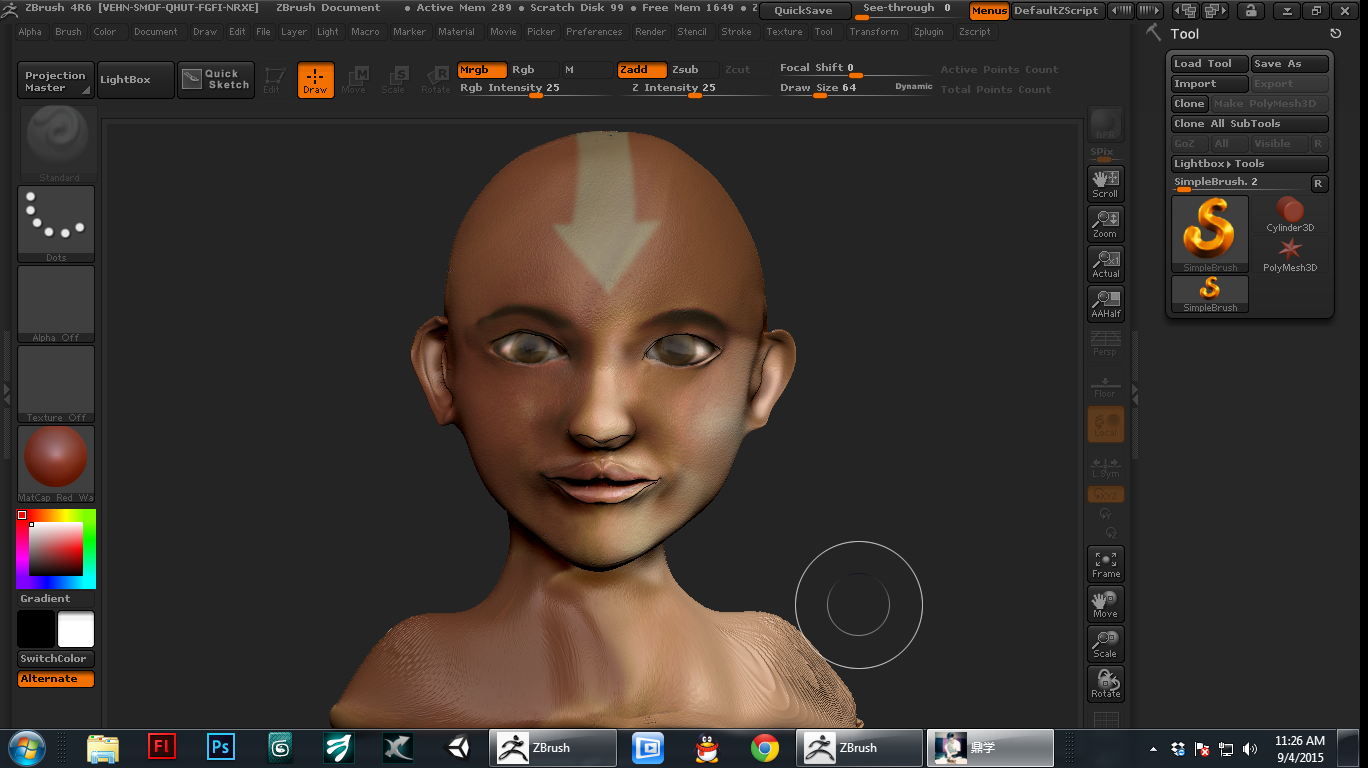Click the QuickSave button
Viewport: 1368px width, 768px height.
point(805,11)
